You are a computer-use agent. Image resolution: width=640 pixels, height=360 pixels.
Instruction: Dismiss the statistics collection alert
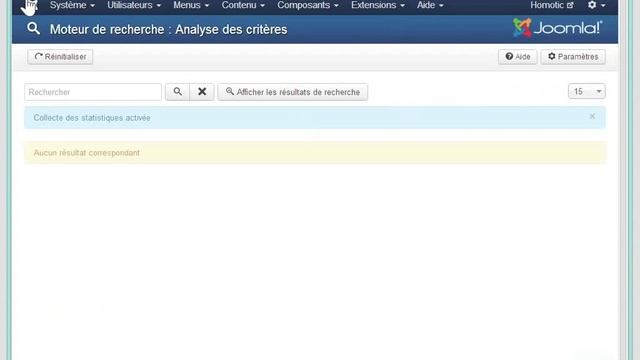pyautogui.click(x=592, y=116)
